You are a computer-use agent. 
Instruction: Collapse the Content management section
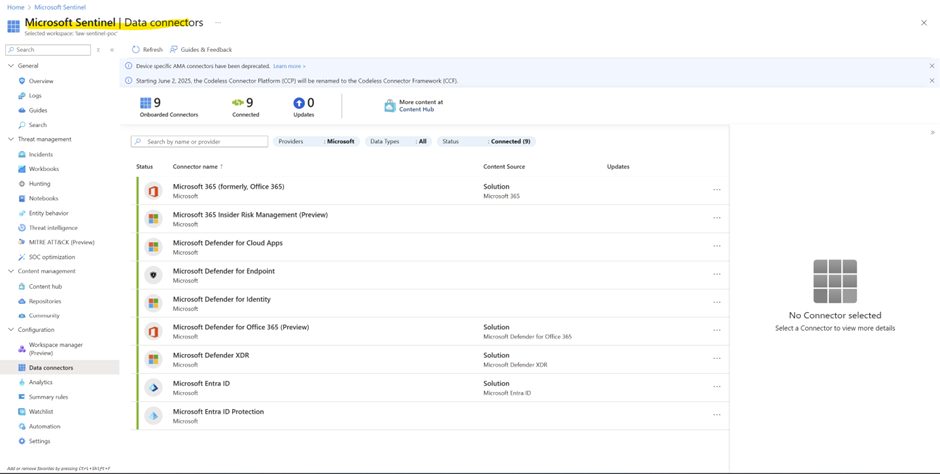coord(11,271)
